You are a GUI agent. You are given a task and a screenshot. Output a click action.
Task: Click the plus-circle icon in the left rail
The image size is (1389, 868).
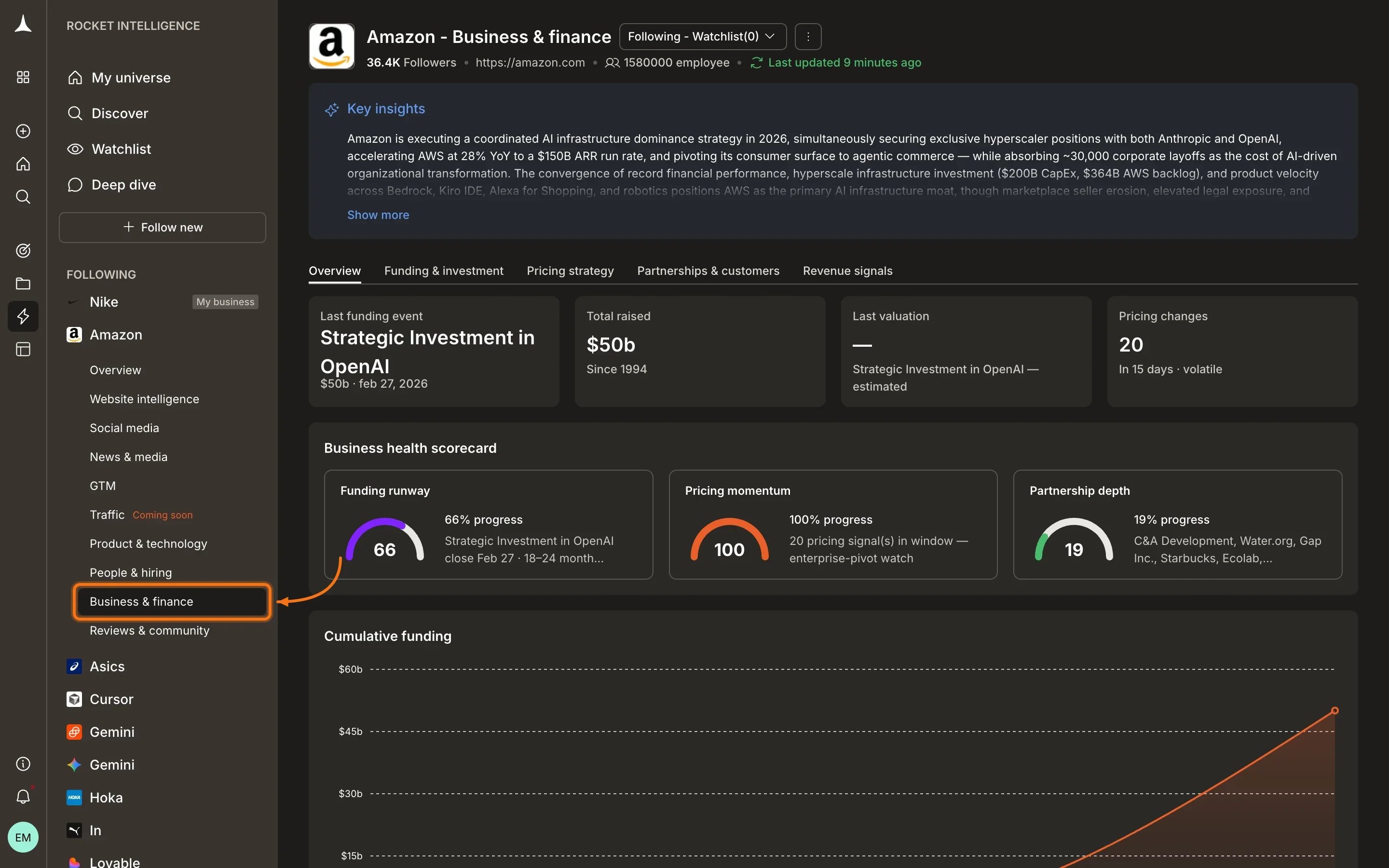point(23,131)
